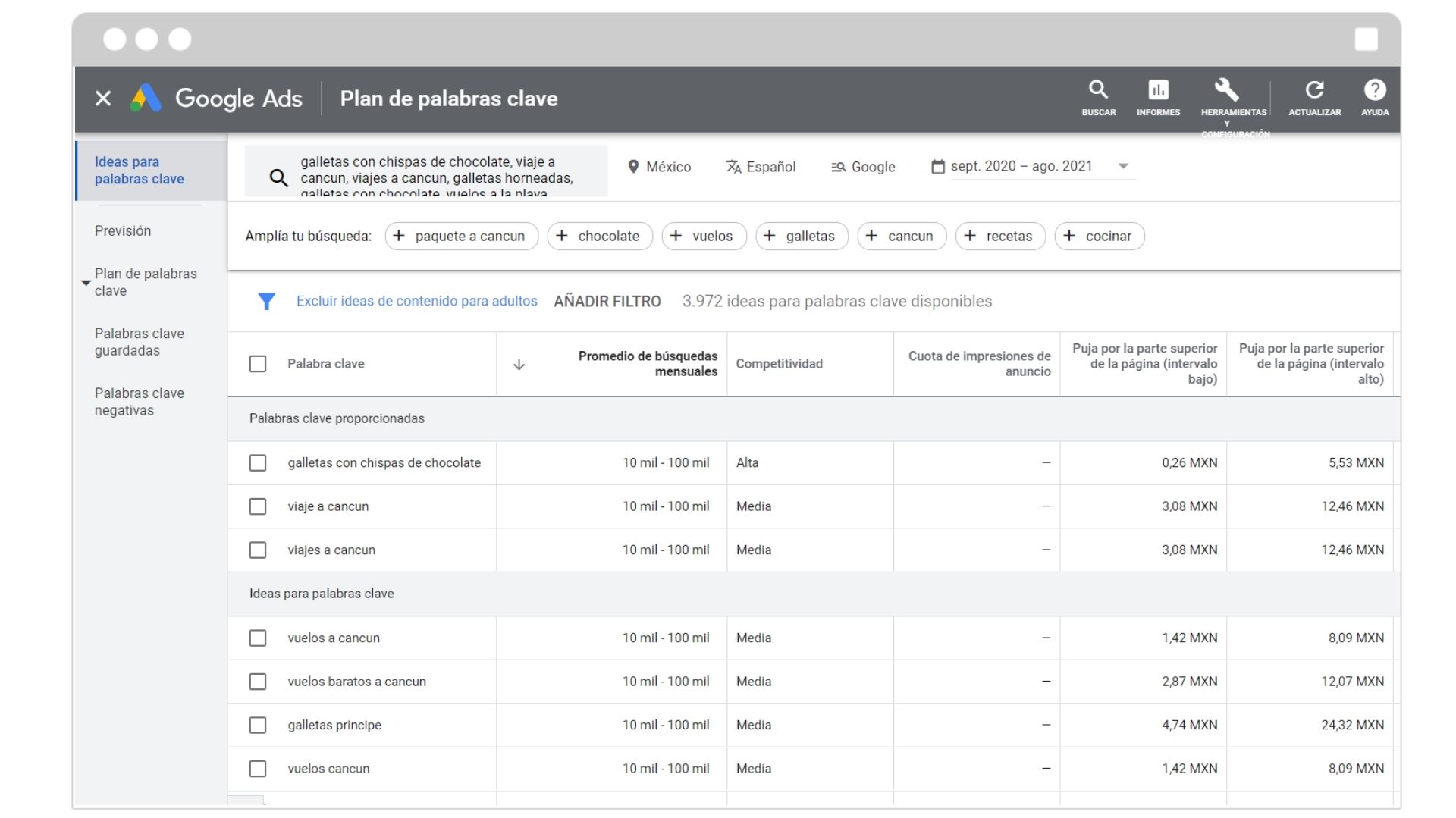The height and width of the screenshot is (818, 1456).
Task: Open Herramientas y configuración wrench icon
Action: click(1226, 91)
